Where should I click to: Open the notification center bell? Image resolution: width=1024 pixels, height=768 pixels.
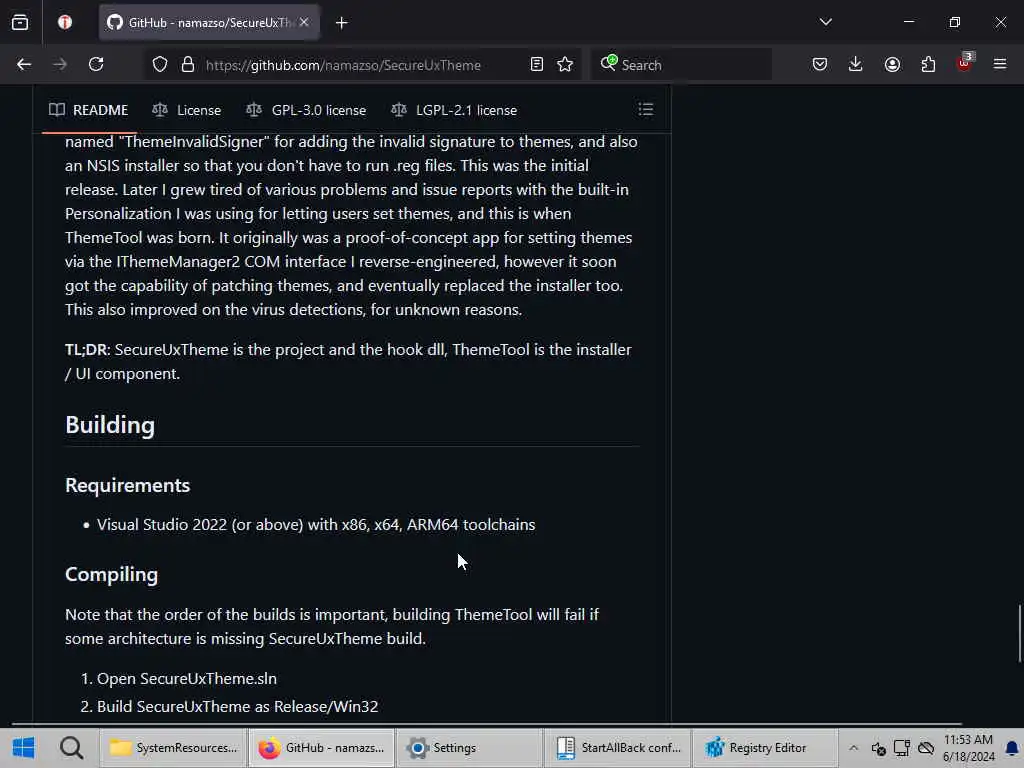(1012, 748)
